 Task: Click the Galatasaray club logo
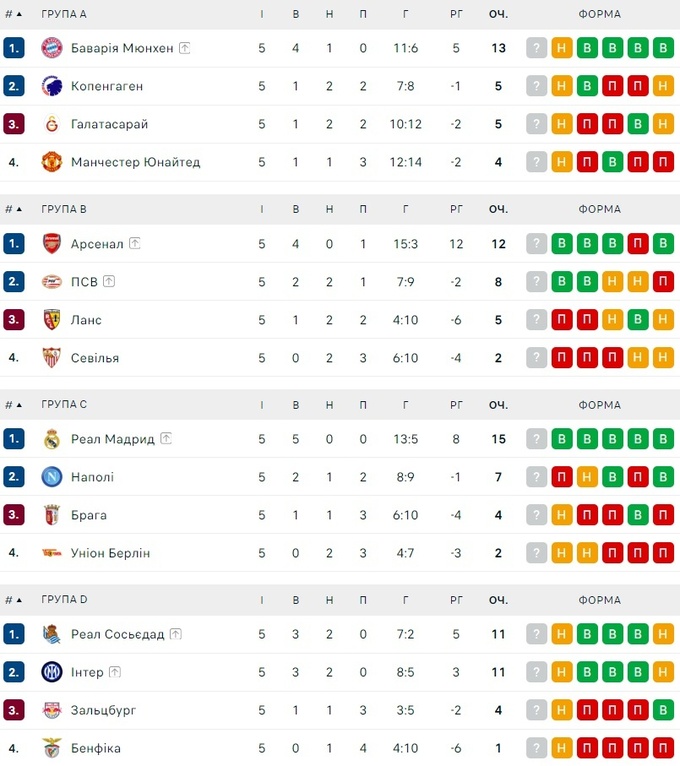click(x=52, y=124)
